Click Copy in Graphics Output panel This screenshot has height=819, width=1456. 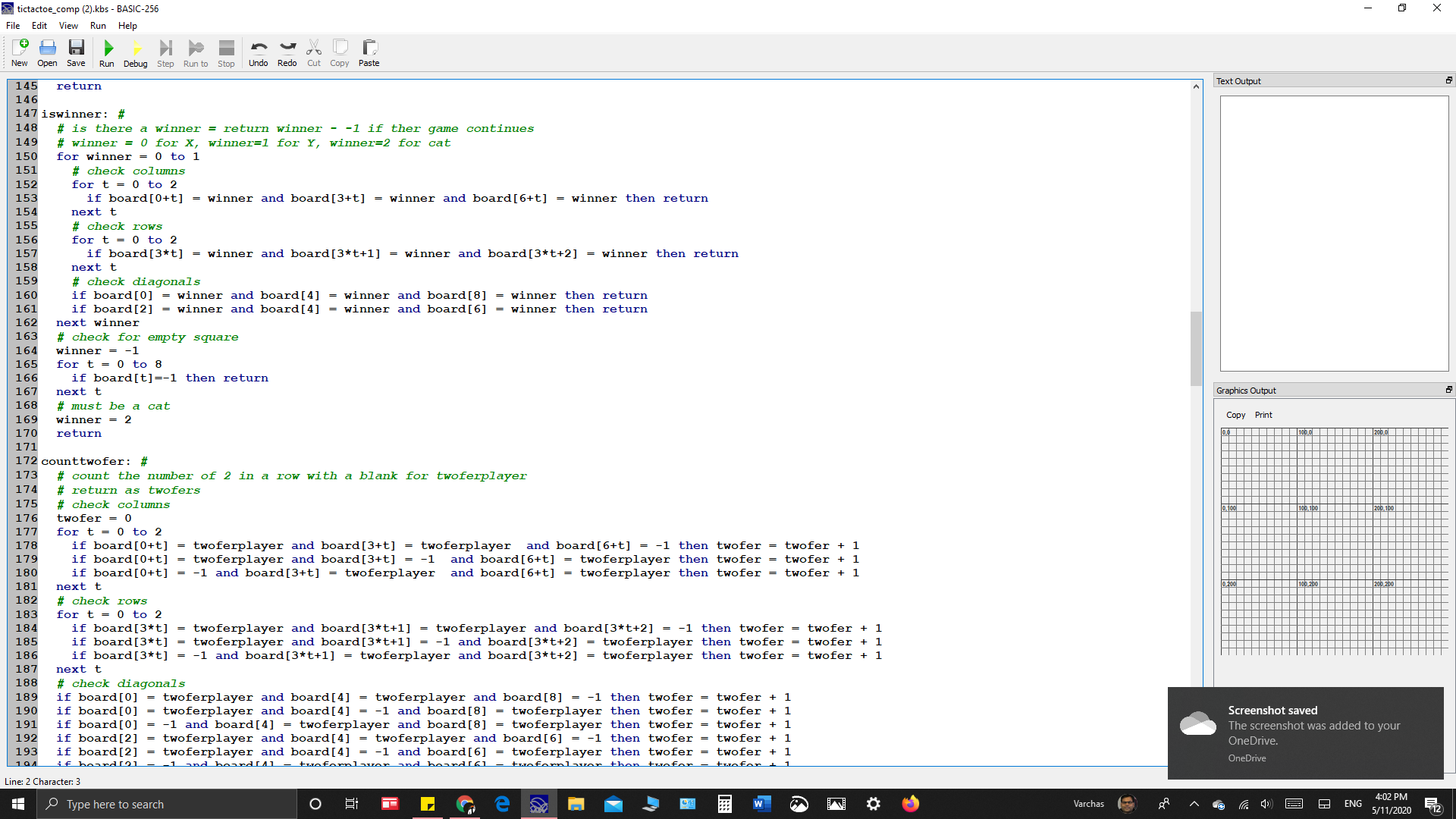tap(1236, 415)
